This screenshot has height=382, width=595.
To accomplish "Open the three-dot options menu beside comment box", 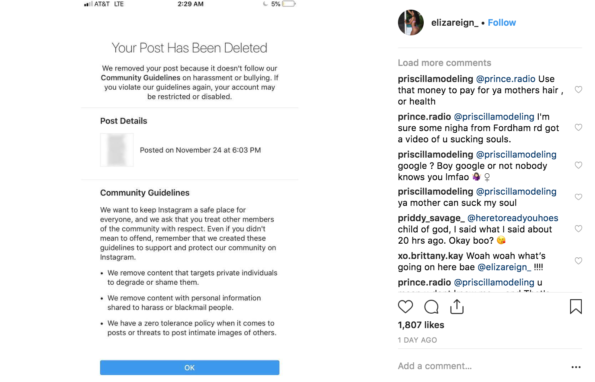I will pos(576,367).
